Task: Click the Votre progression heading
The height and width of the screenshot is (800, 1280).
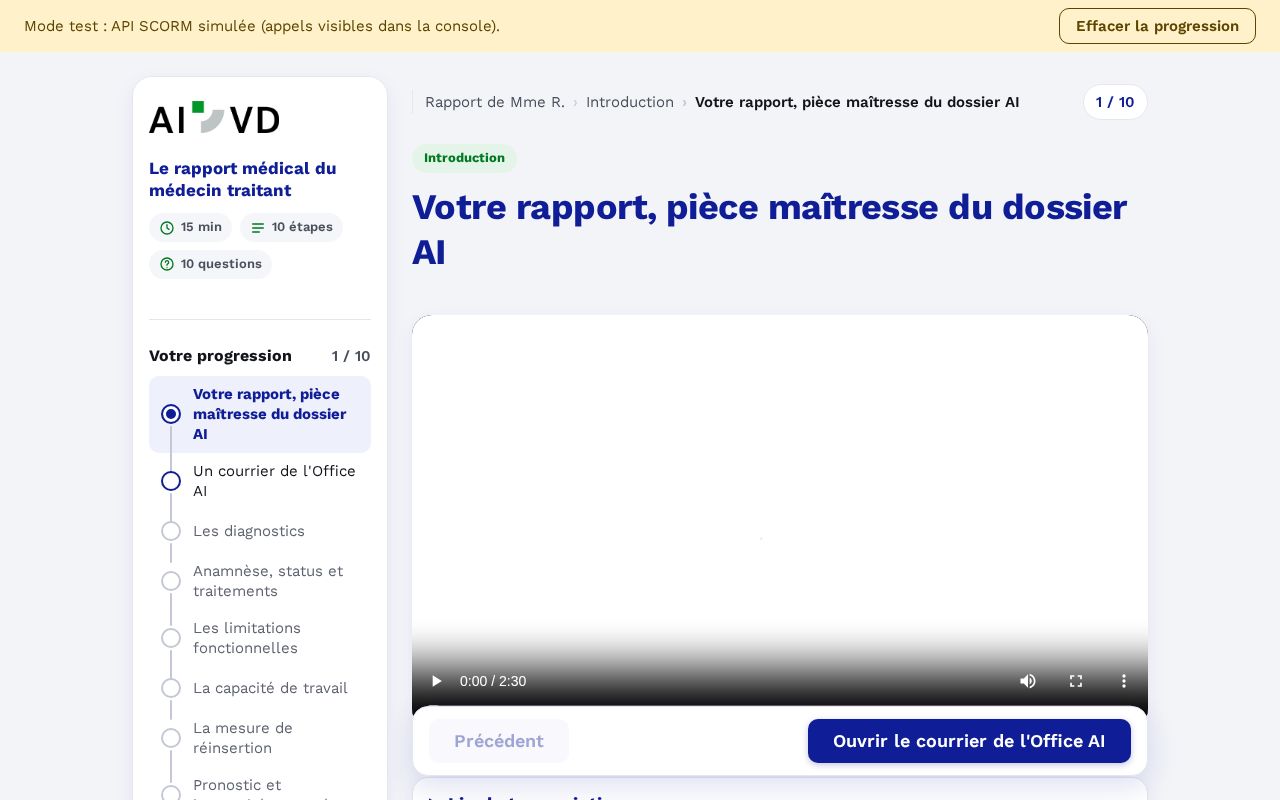Action: [x=220, y=356]
